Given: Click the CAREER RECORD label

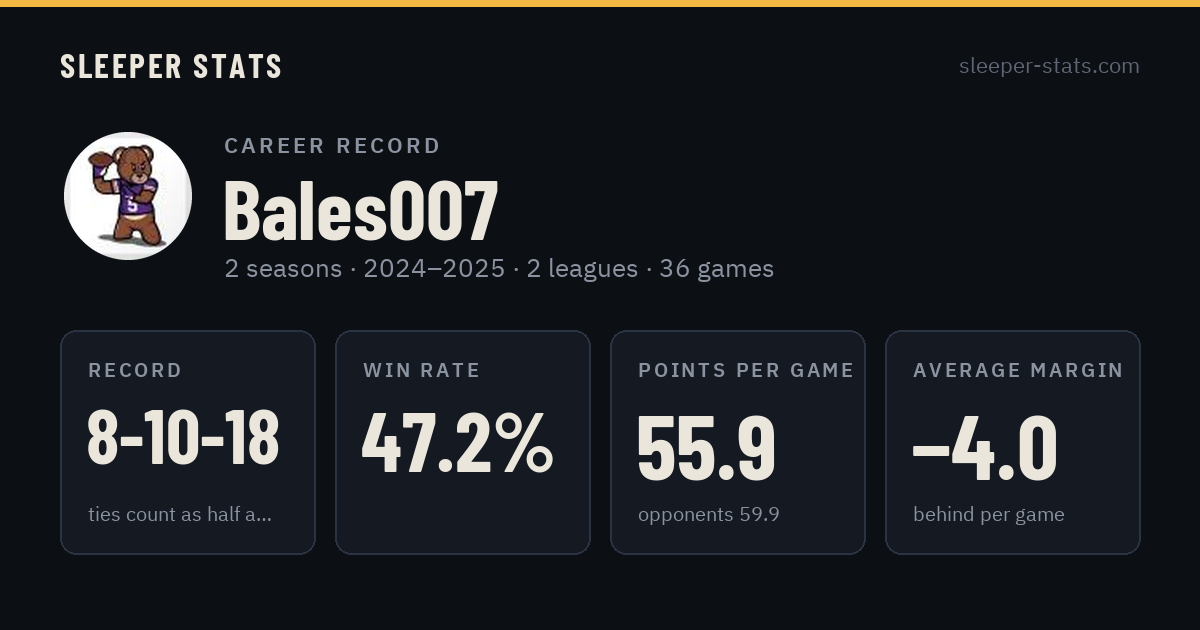Looking at the screenshot, I should [332, 146].
